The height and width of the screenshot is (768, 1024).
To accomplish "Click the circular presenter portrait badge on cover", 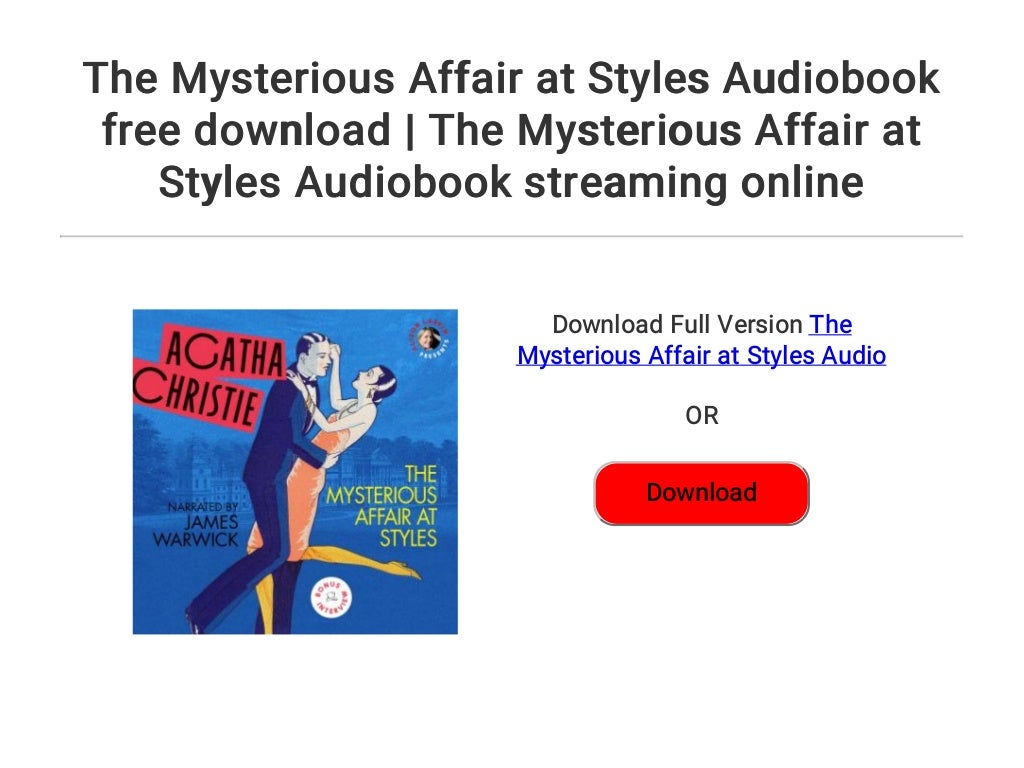I will pyautogui.click(x=429, y=339).
